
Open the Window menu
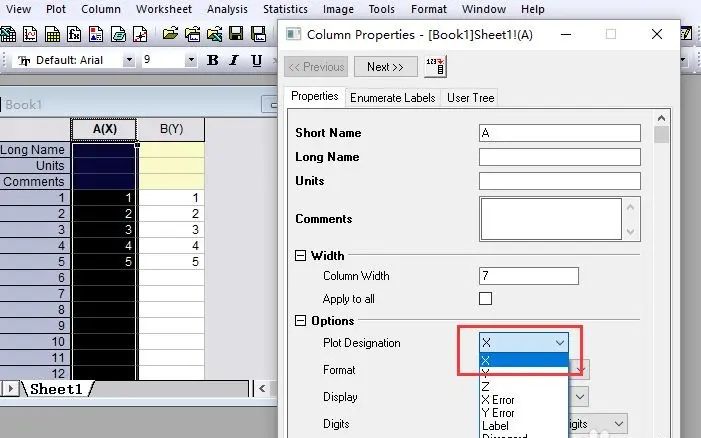coord(484,9)
